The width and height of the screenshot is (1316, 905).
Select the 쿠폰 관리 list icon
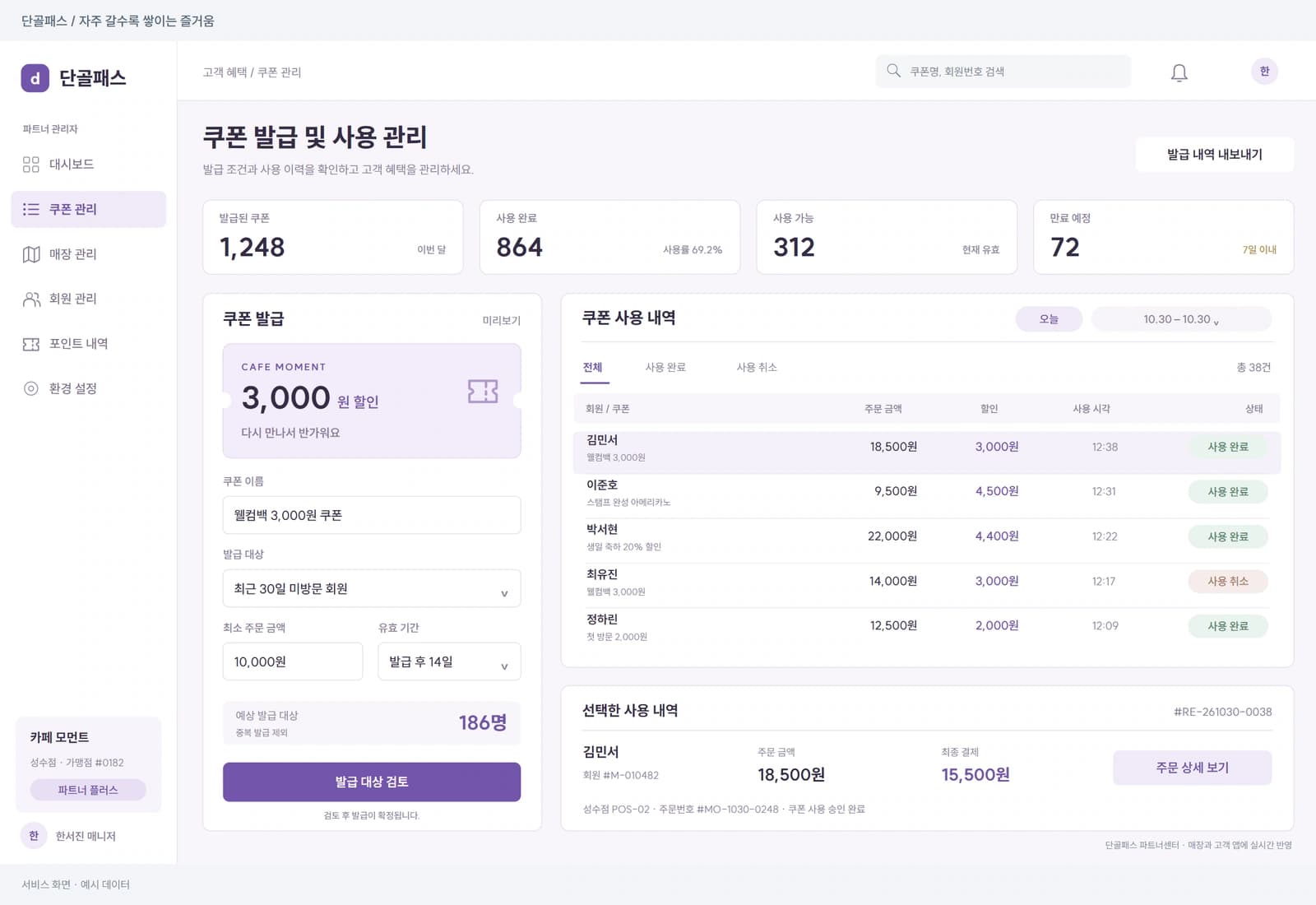coord(31,209)
